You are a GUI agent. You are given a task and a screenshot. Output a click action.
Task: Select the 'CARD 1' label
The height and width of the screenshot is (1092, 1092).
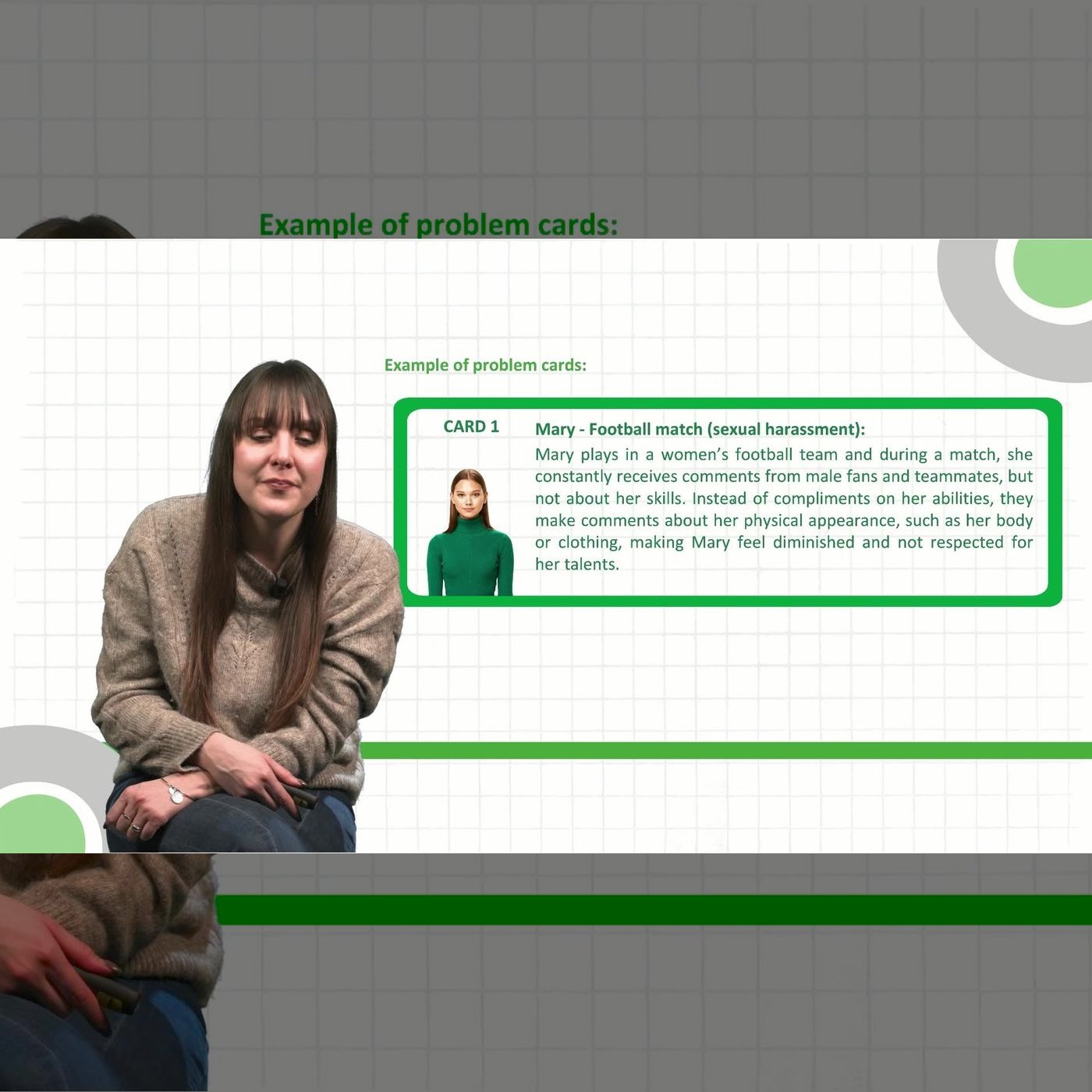pos(471,427)
